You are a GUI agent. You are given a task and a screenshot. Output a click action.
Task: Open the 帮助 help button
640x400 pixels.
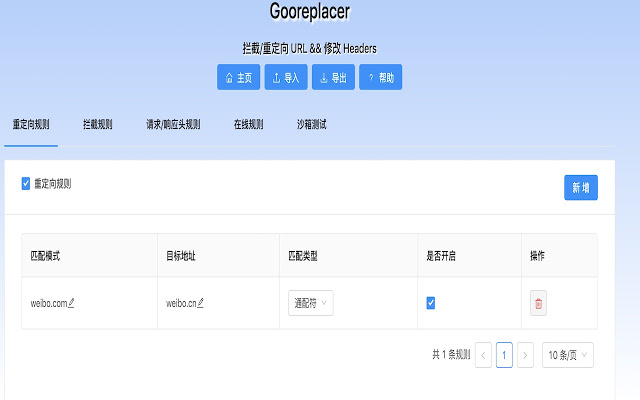(380, 77)
